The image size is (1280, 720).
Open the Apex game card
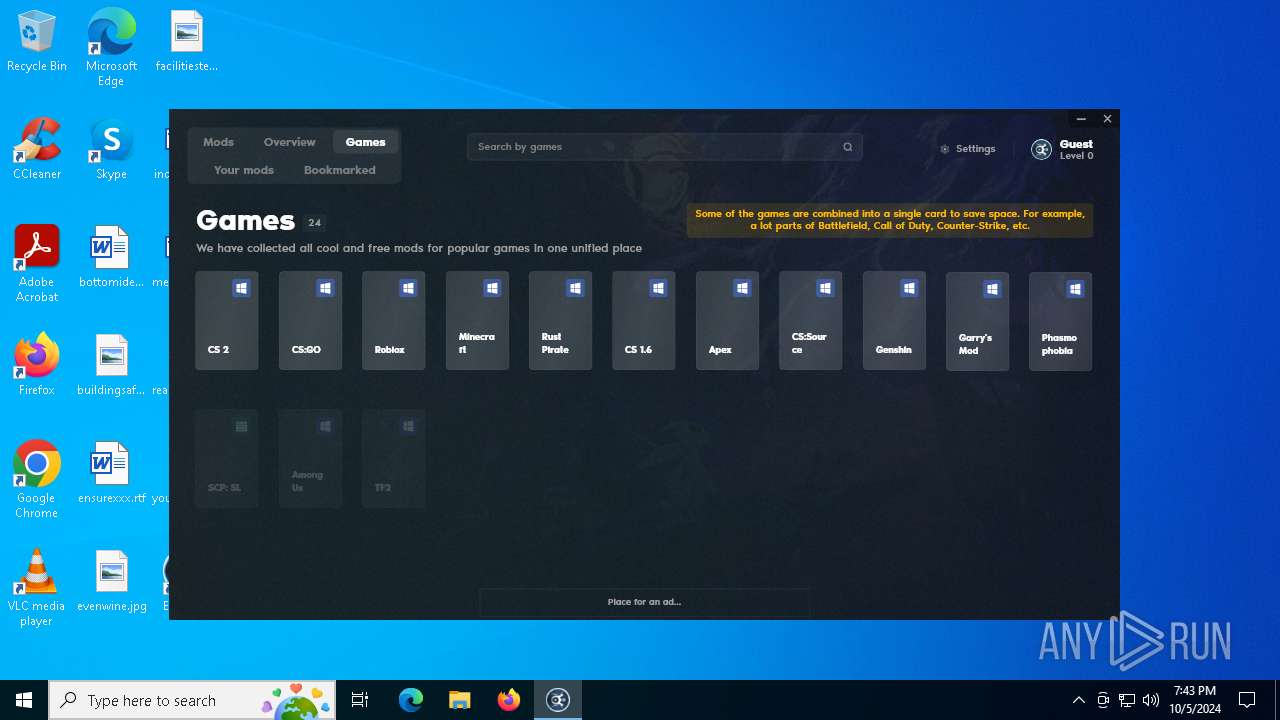tap(727, 321)
